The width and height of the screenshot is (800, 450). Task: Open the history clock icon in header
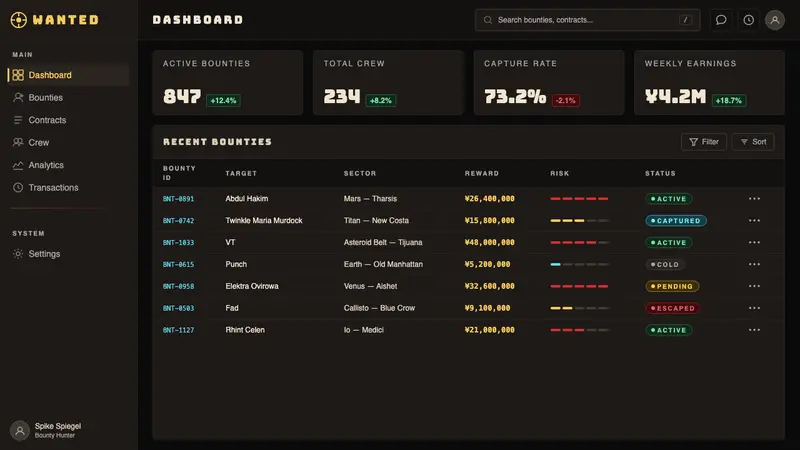click(748, 20)
